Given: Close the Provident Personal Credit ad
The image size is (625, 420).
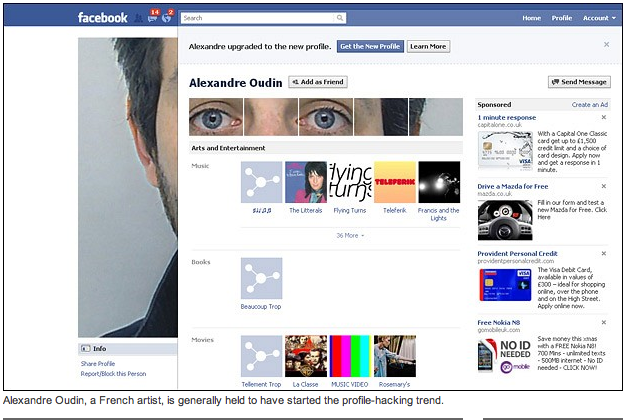Looking at the screenshot, I should [603, 252].
